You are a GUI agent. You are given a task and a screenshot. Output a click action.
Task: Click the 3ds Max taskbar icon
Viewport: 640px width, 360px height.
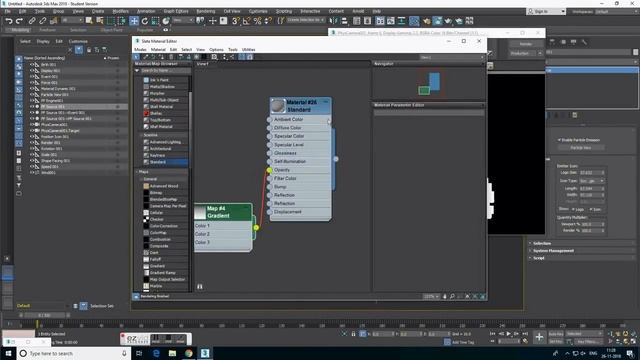point(205,353)
